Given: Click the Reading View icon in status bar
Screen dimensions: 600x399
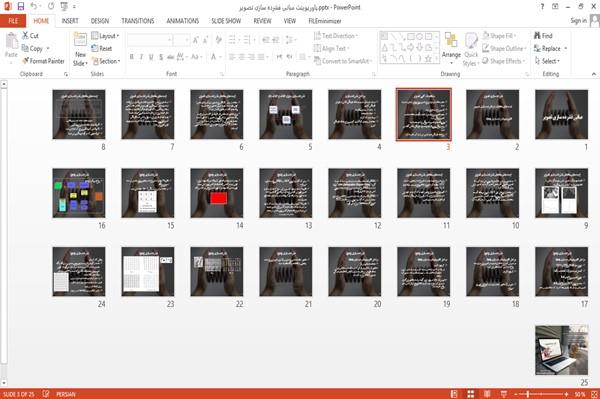Looking at the screenshot, I should (x=487, y=394).
